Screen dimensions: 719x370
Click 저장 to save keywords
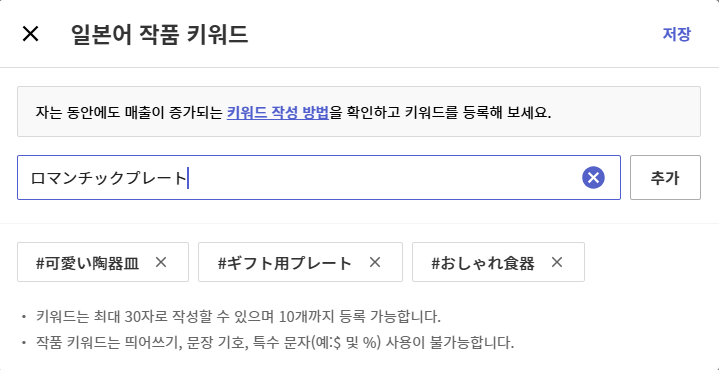(676, 34)
